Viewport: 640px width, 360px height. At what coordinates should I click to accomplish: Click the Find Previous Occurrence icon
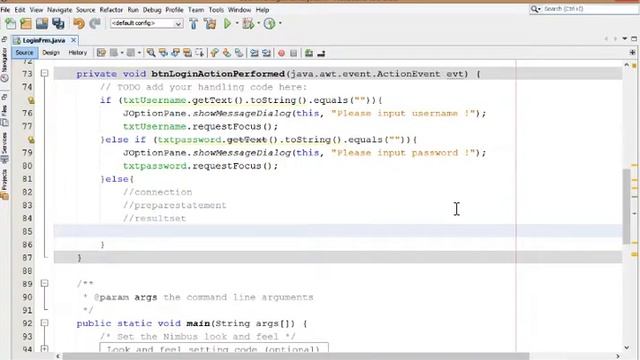(163, 53)
